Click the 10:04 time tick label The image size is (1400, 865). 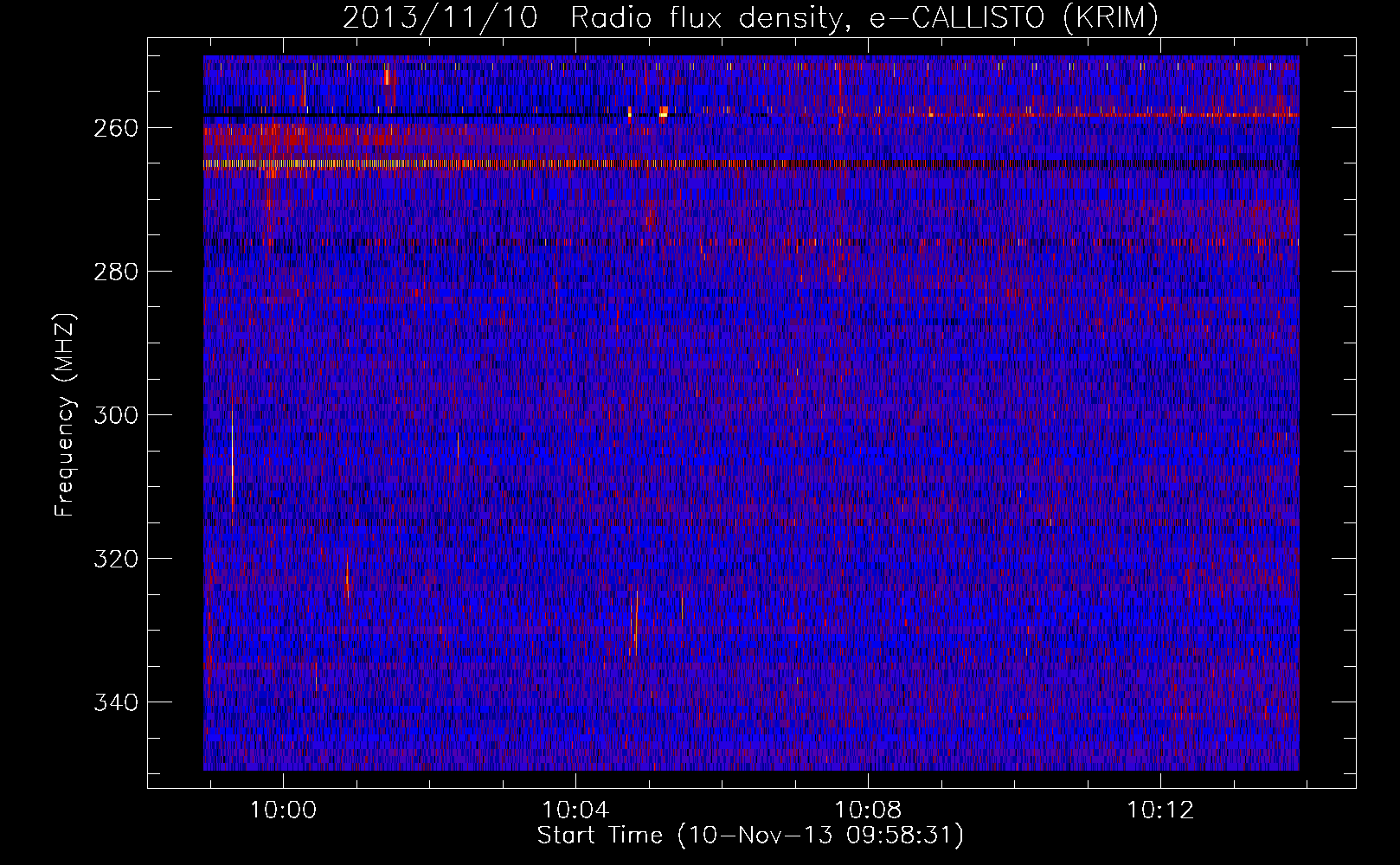point(575,811)
